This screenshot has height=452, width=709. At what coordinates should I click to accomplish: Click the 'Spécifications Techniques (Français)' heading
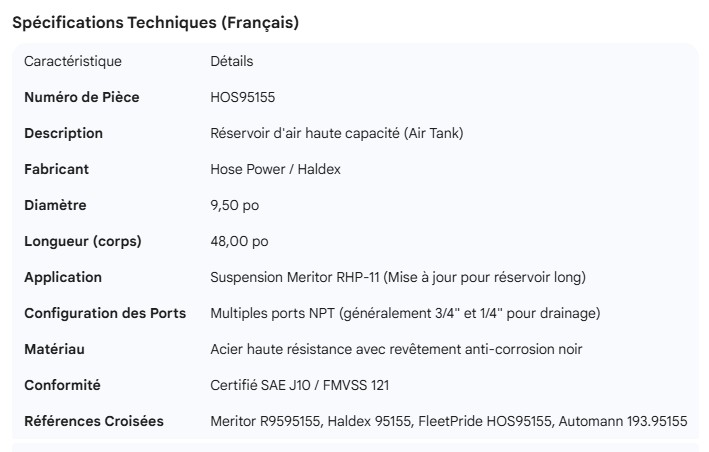[x=155, y=23]
